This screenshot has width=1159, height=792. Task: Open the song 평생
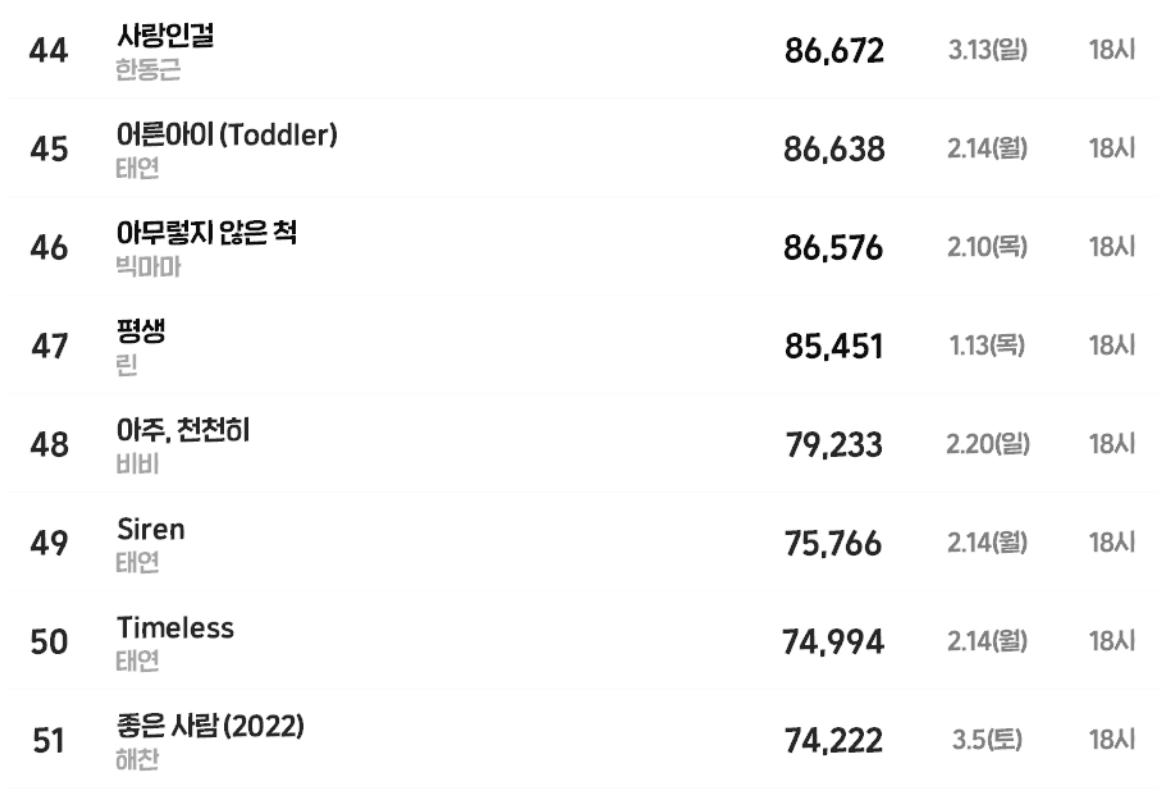[141, 331]
